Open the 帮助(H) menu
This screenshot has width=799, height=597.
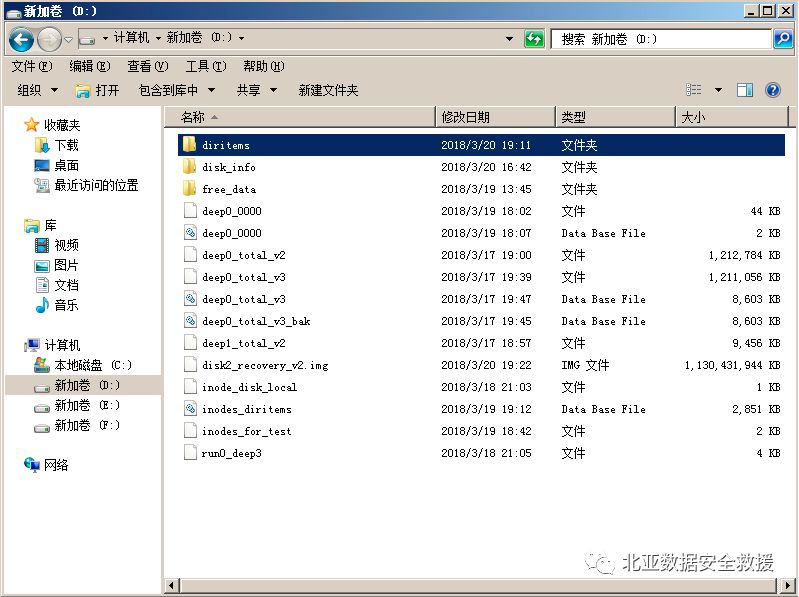pos(263,66)
